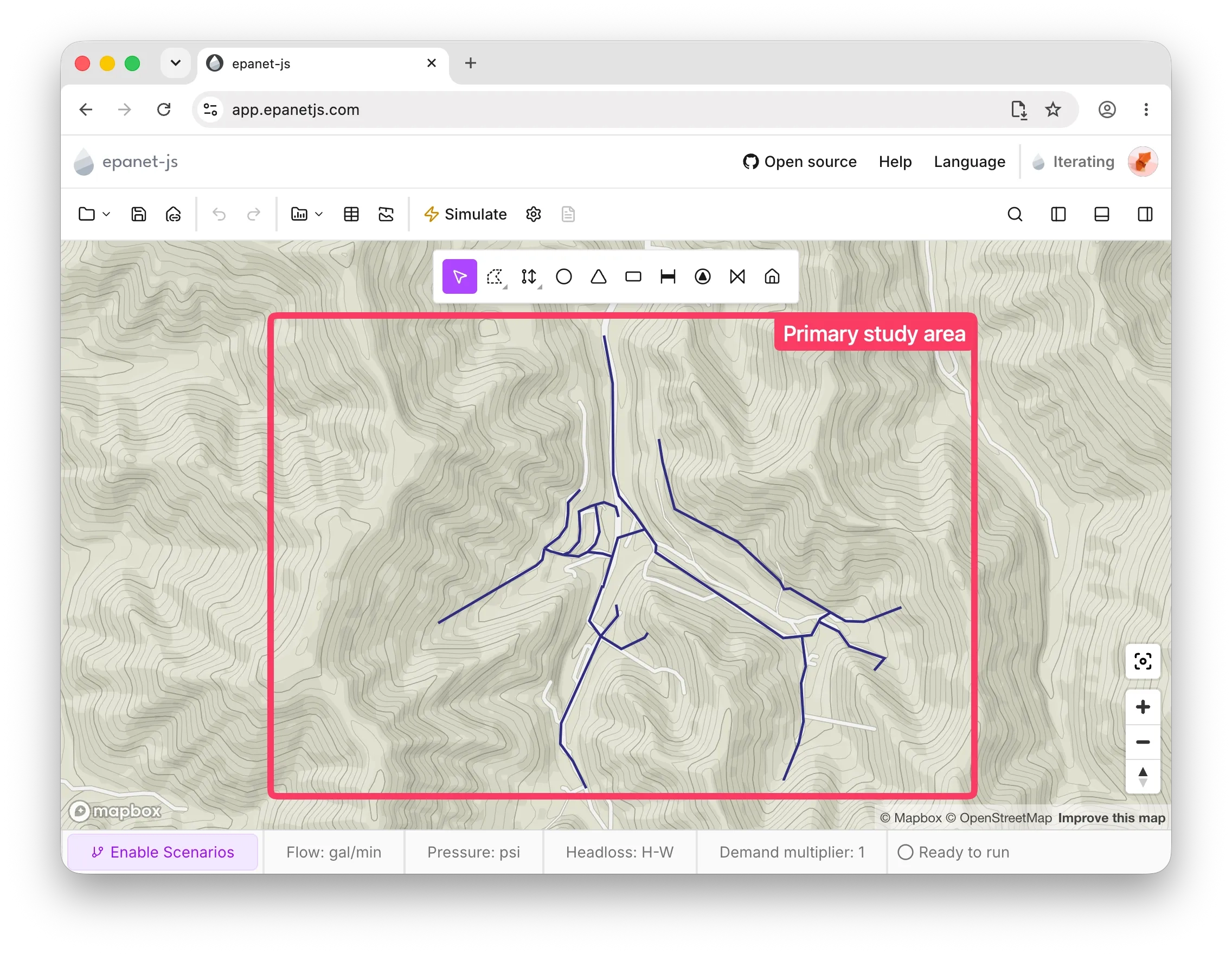Select the pump tool
Viewport: 1232px width, 954px height.
(702, 276)
